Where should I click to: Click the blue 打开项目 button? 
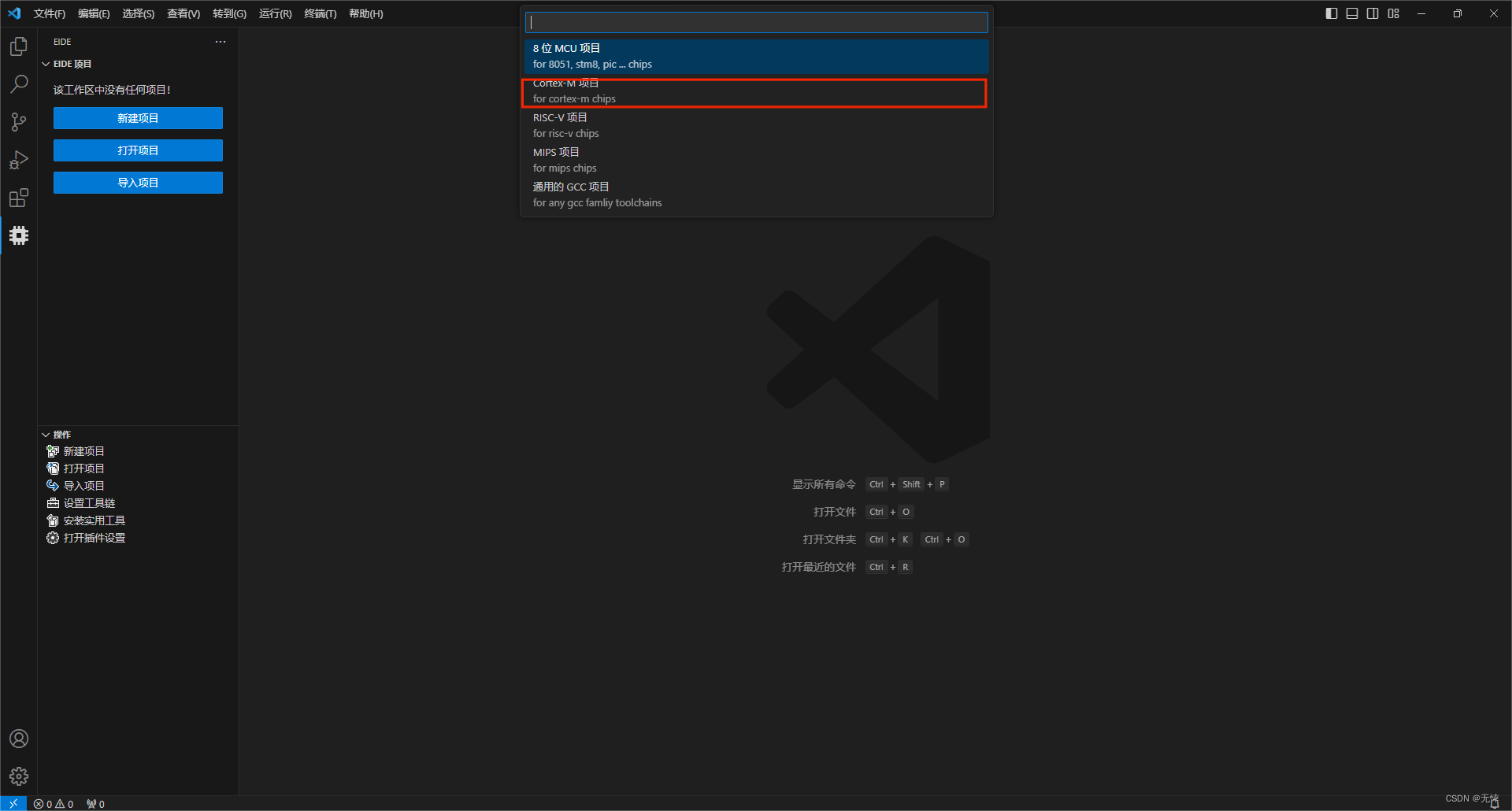coord(138,150)
